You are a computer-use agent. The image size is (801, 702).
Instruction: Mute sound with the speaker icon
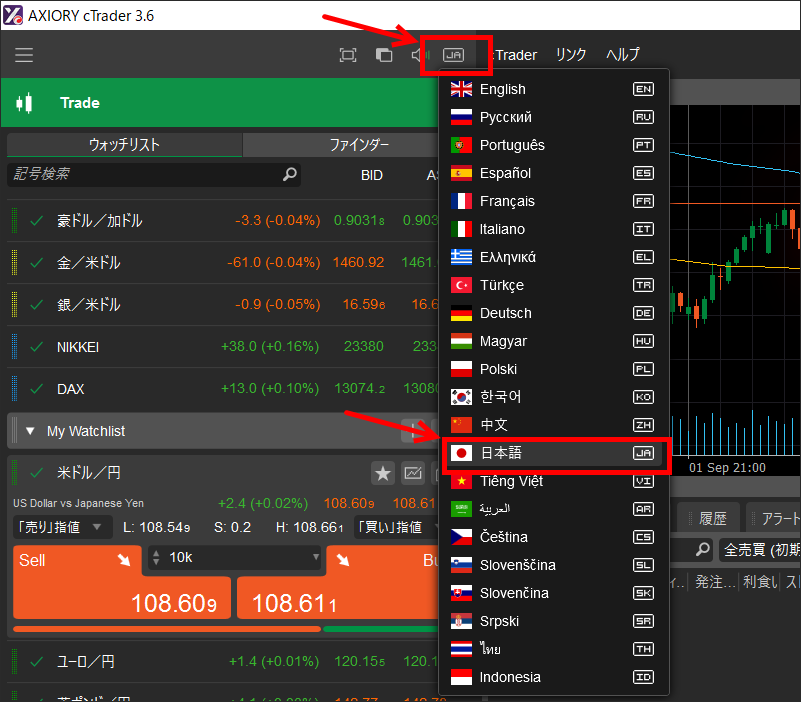(420, 55)
